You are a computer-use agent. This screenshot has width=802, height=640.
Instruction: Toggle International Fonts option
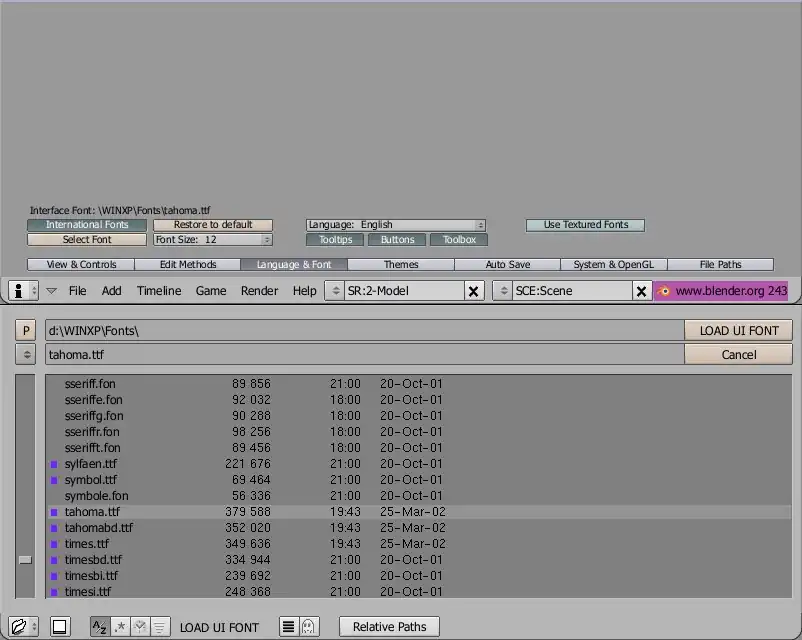[x=87, y=225]
